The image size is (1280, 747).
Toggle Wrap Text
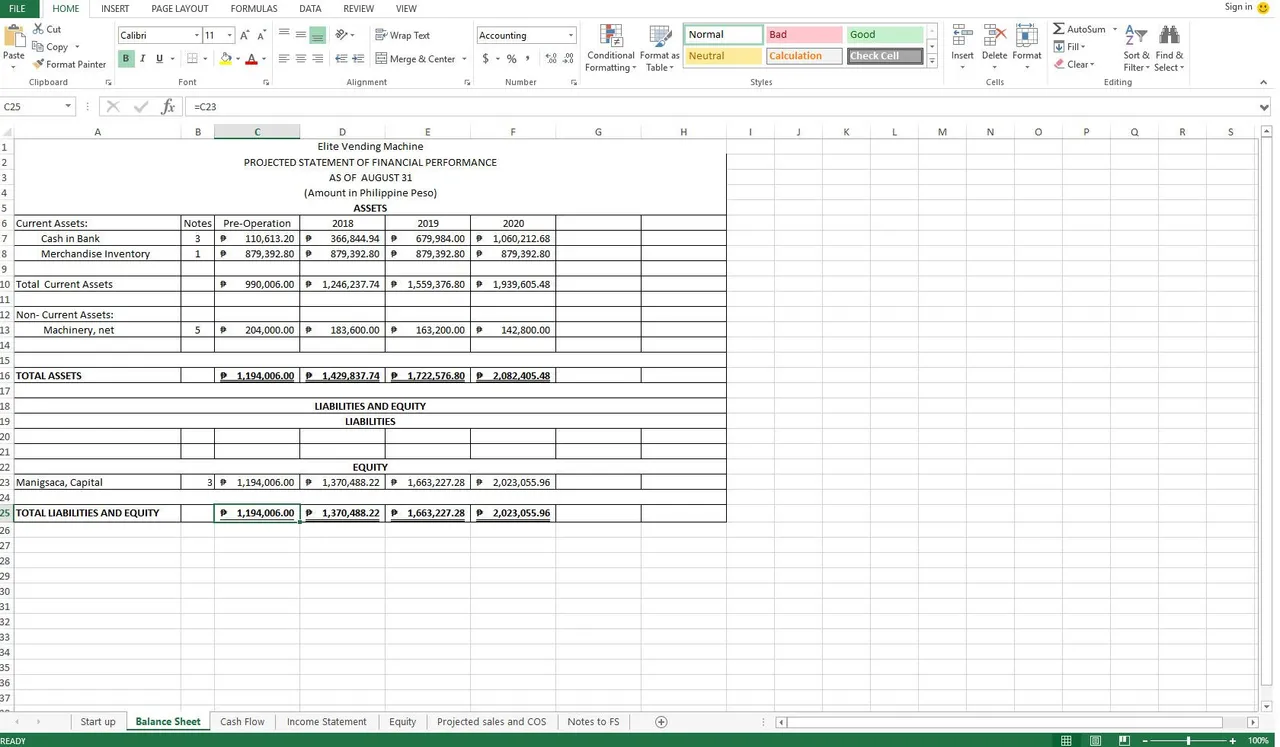(402, 35)
